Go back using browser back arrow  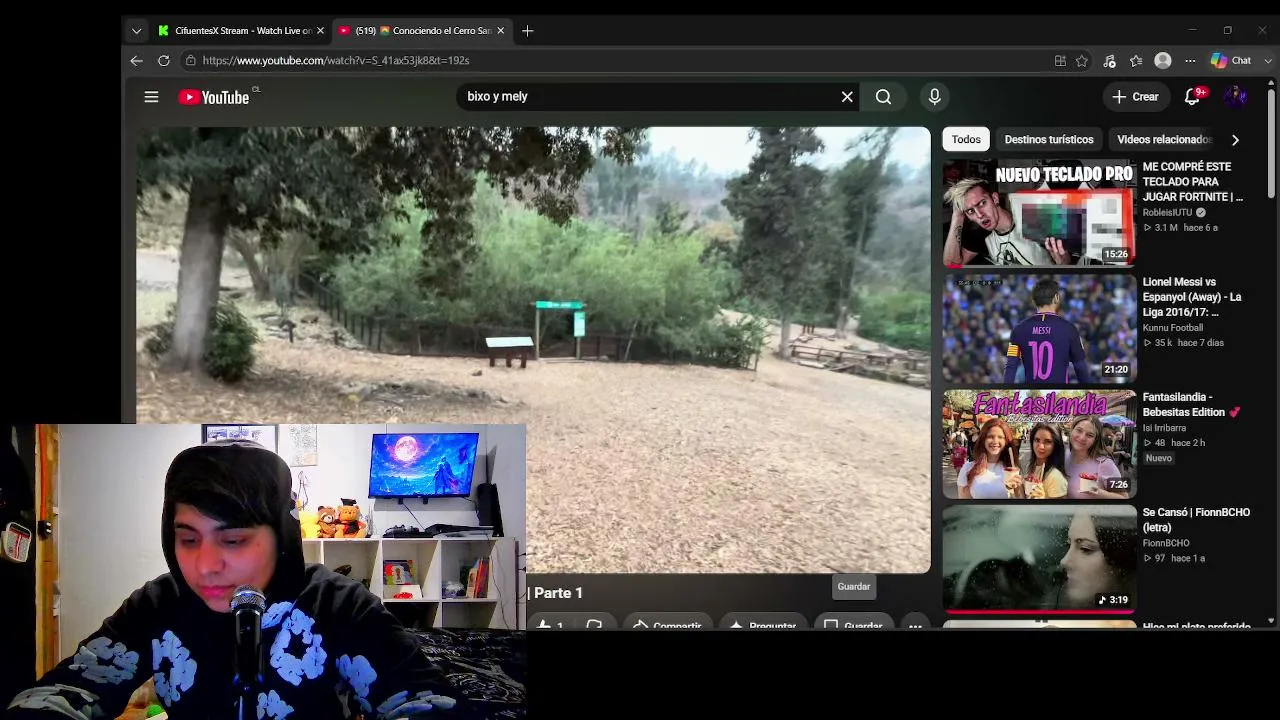coord(136,61)
